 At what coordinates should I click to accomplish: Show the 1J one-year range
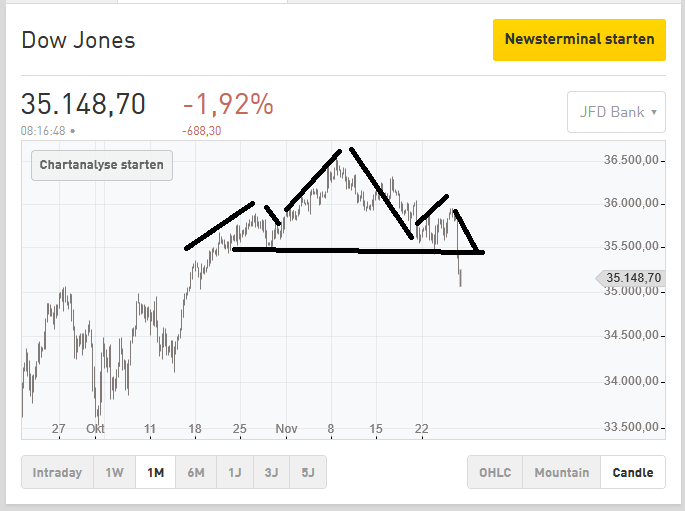[234, 473]
